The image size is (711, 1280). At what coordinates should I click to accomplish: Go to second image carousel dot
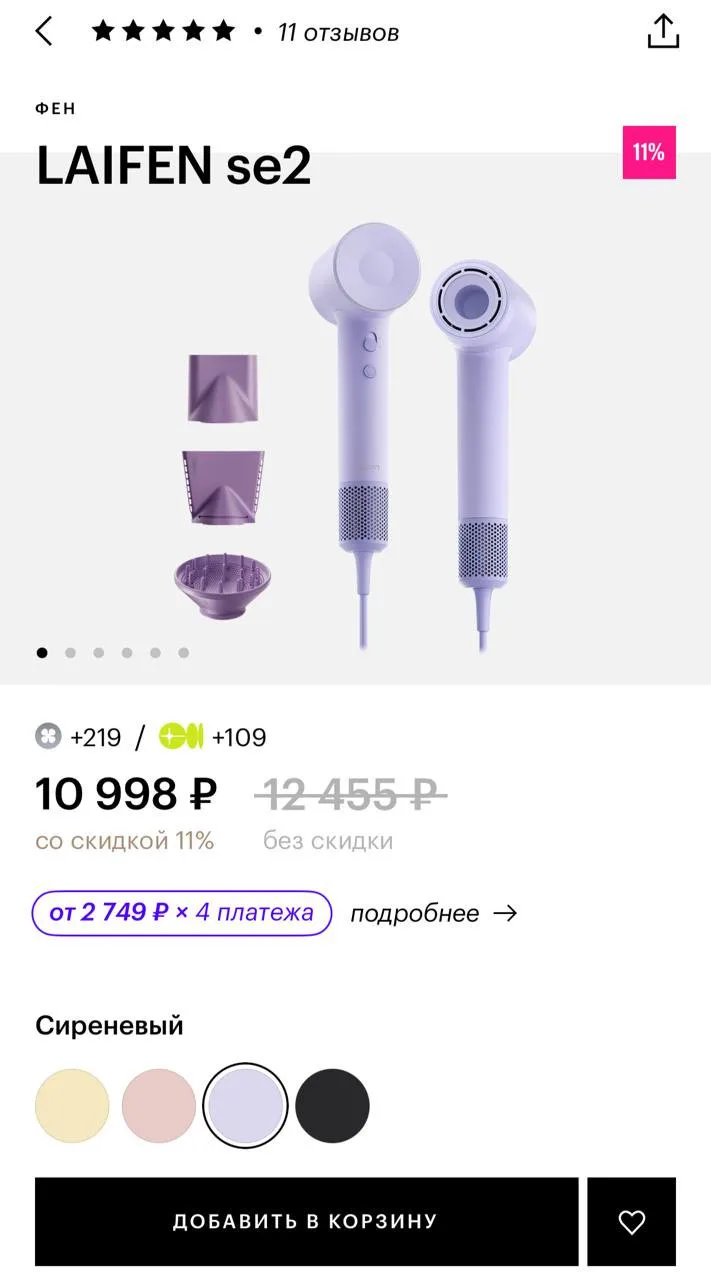point(70,653)
